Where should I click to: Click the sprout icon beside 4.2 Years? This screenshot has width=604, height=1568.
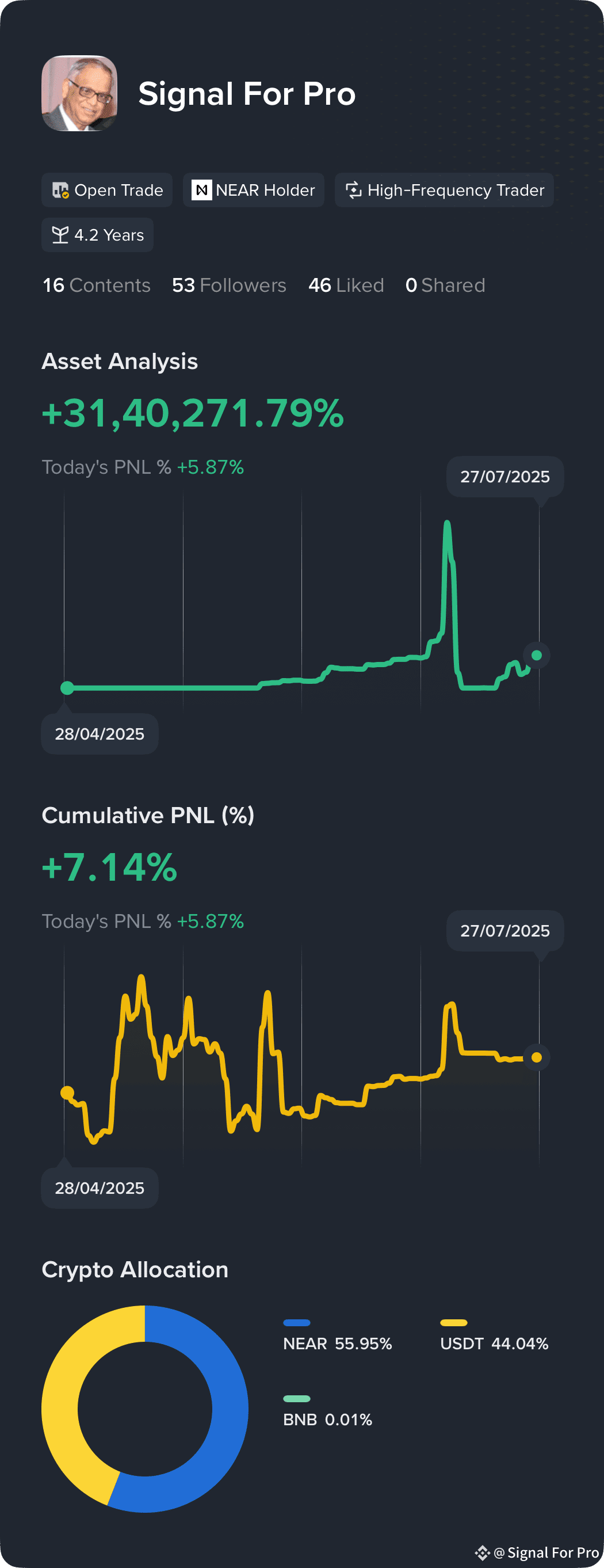click(60, 235)
